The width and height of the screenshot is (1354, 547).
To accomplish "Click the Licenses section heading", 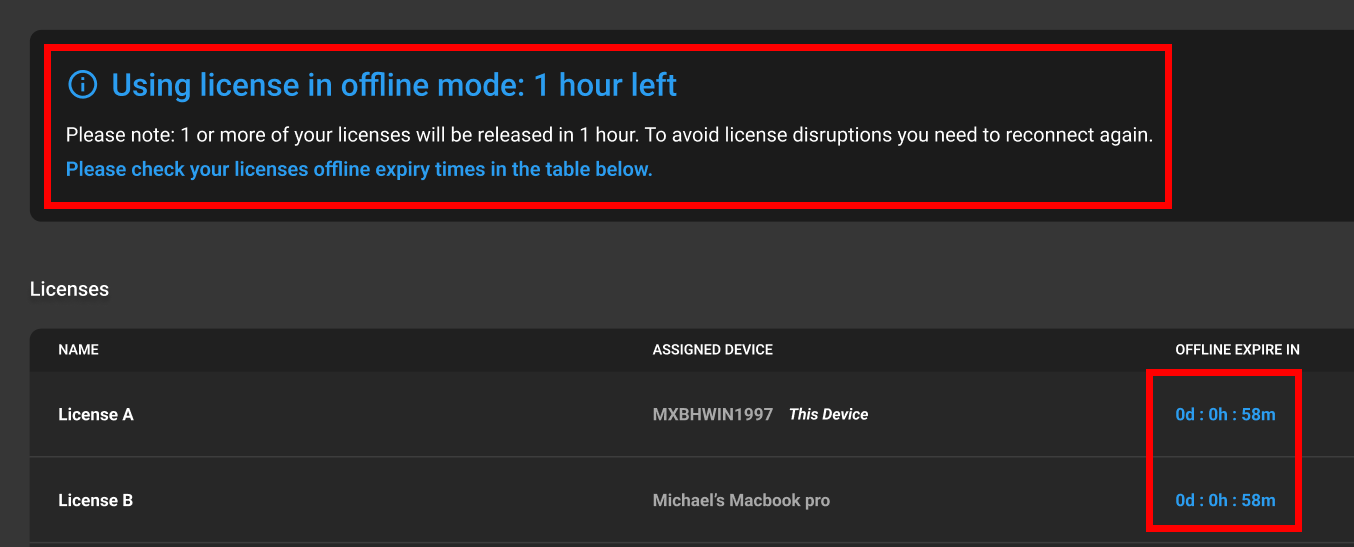I will [69, 289].
